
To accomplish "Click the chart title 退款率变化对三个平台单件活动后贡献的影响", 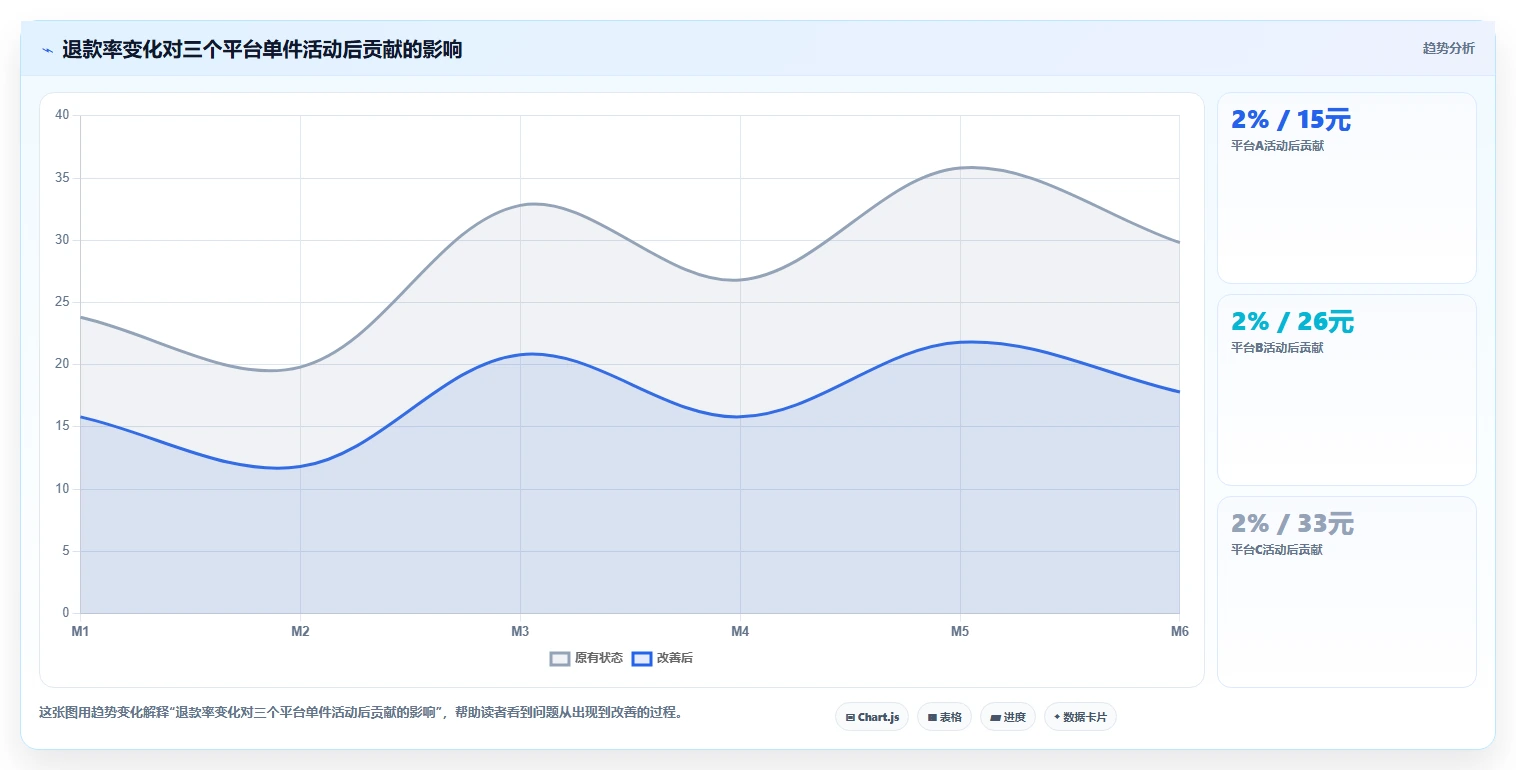I will pyautogui.click(x=262, y=49).
